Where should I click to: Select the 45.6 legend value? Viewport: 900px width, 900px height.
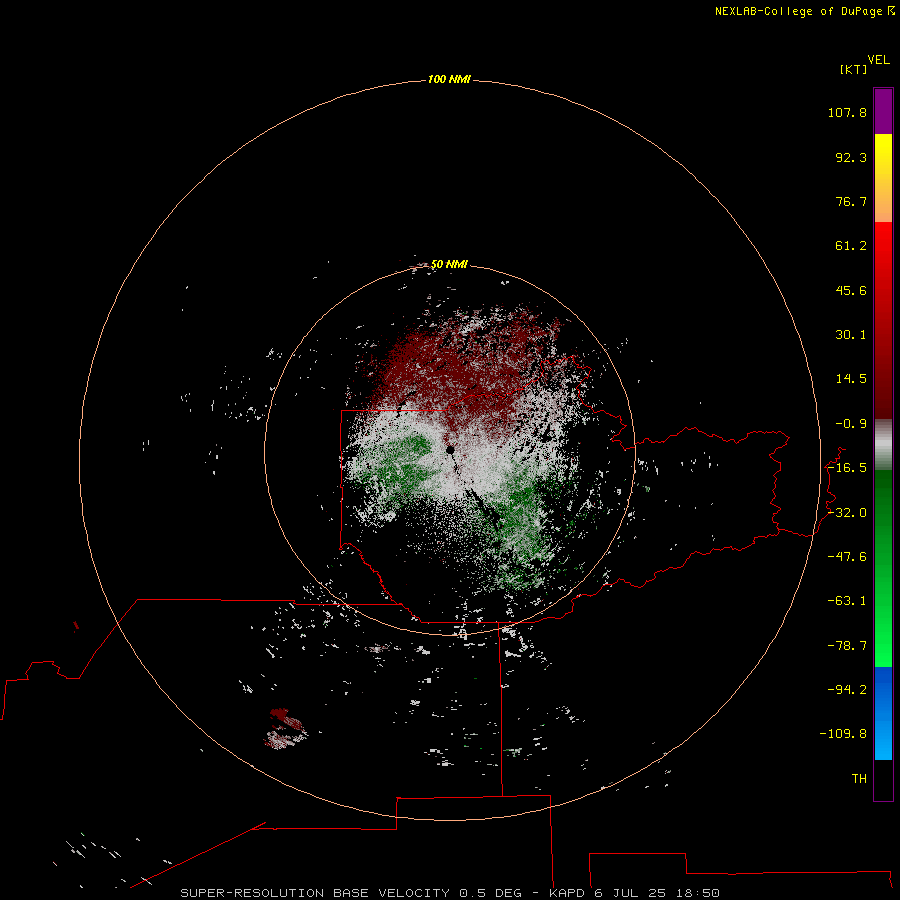click(x=851, y=290)
